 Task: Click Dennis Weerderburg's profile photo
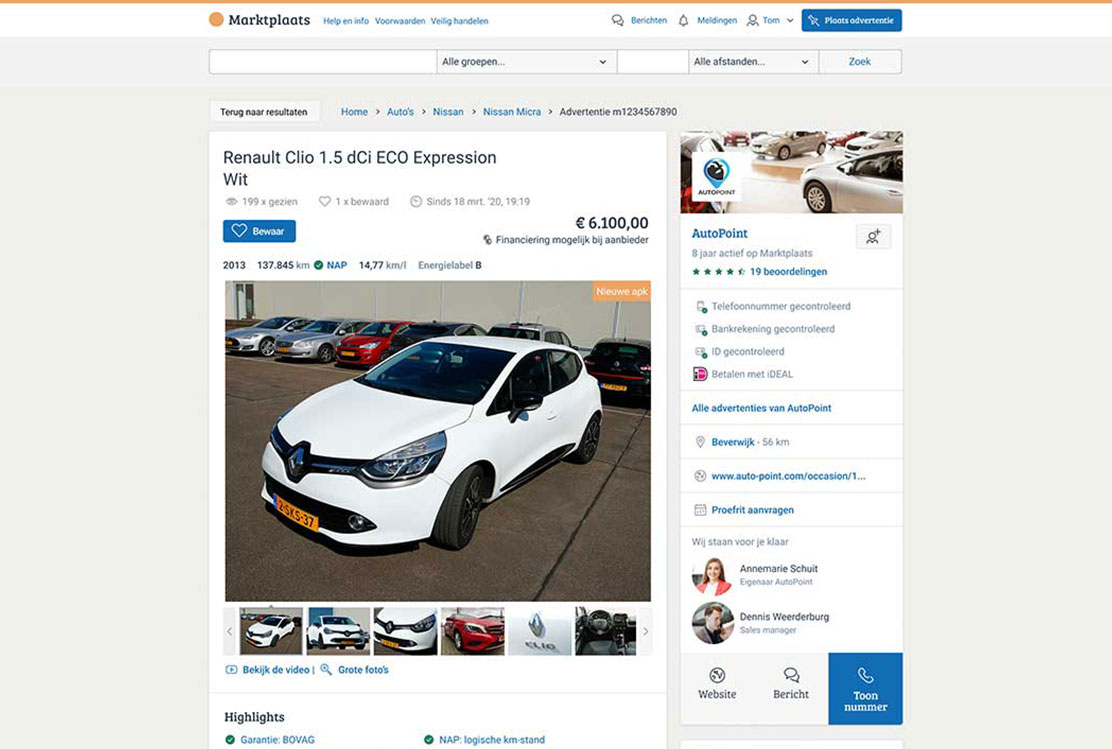(x=713, y=623)
